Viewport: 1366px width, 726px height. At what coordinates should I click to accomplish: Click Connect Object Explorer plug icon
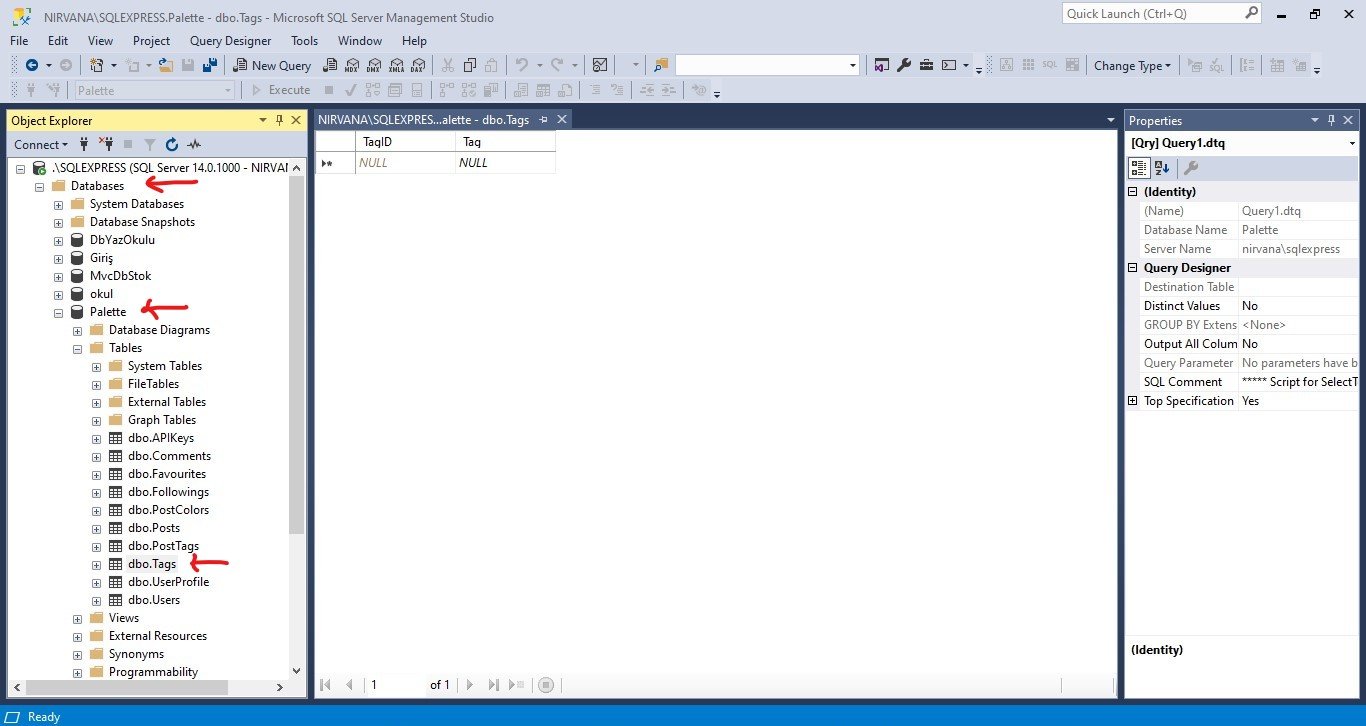(85, 144)
